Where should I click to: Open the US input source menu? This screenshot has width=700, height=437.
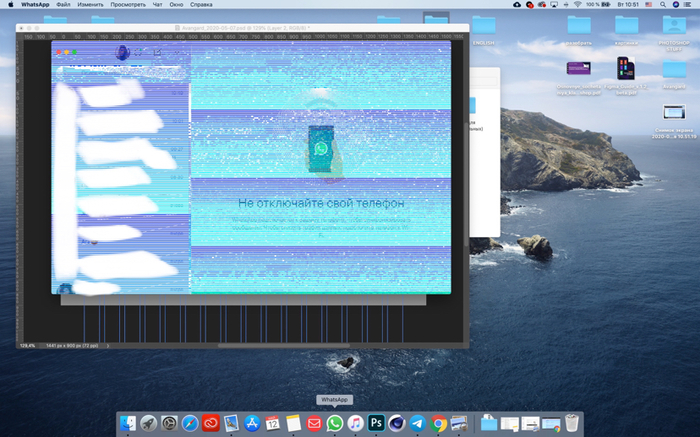point(647,5)
